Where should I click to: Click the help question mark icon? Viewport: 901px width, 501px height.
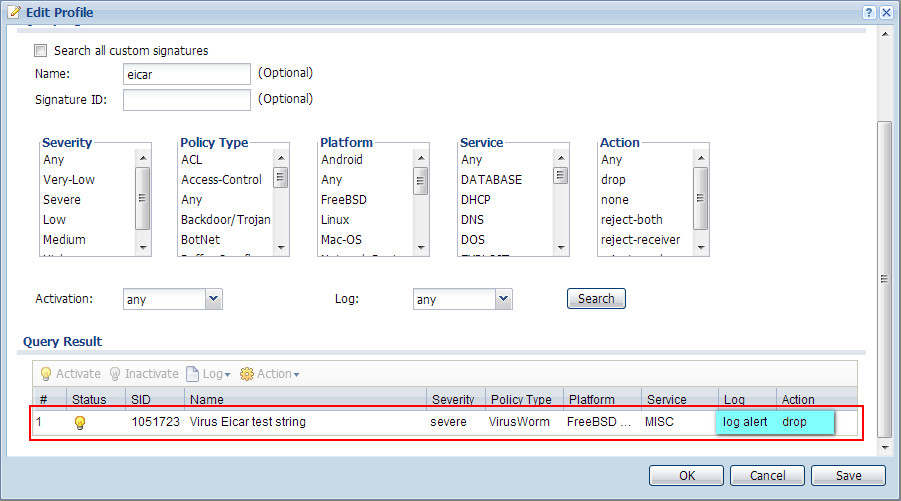[869, 10]
